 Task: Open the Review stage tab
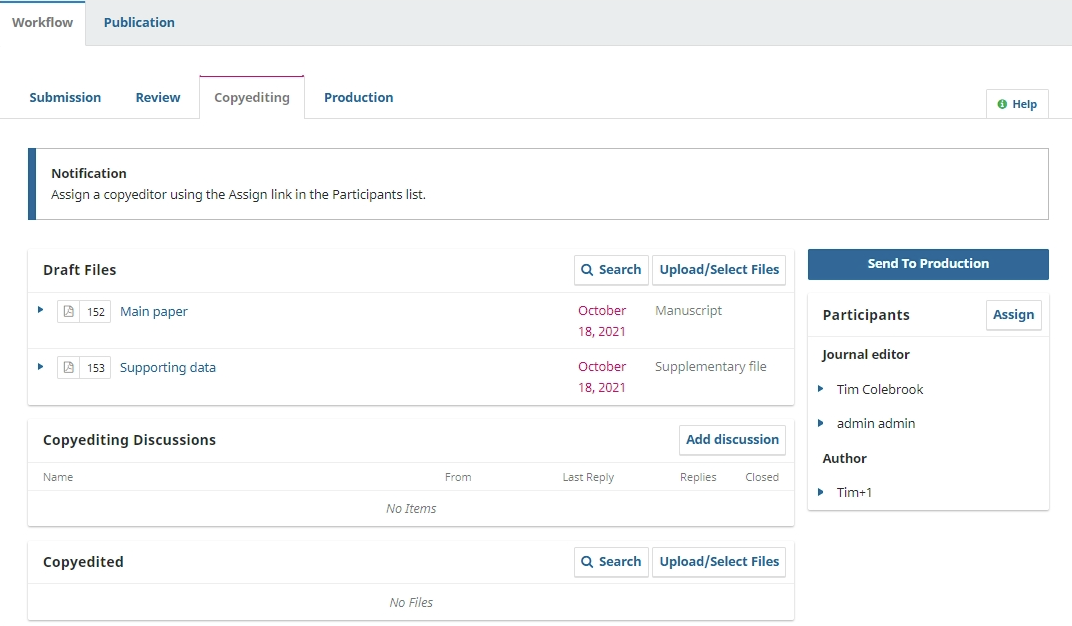tap(158, 97)
